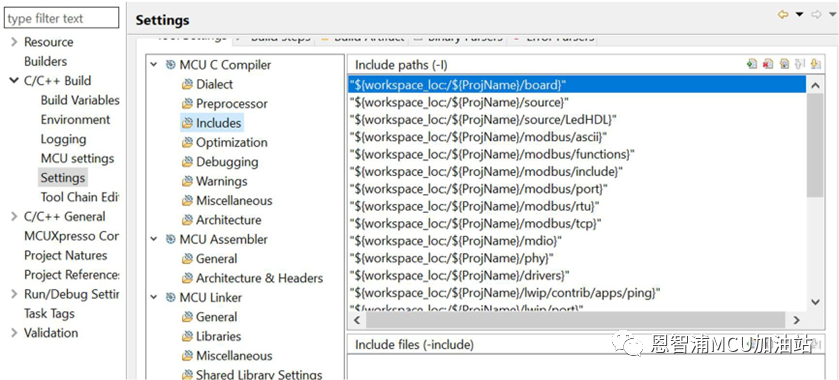Click the Libraries option icon
The width and height of the screenshot is (839, 380).
pos(187,337)
